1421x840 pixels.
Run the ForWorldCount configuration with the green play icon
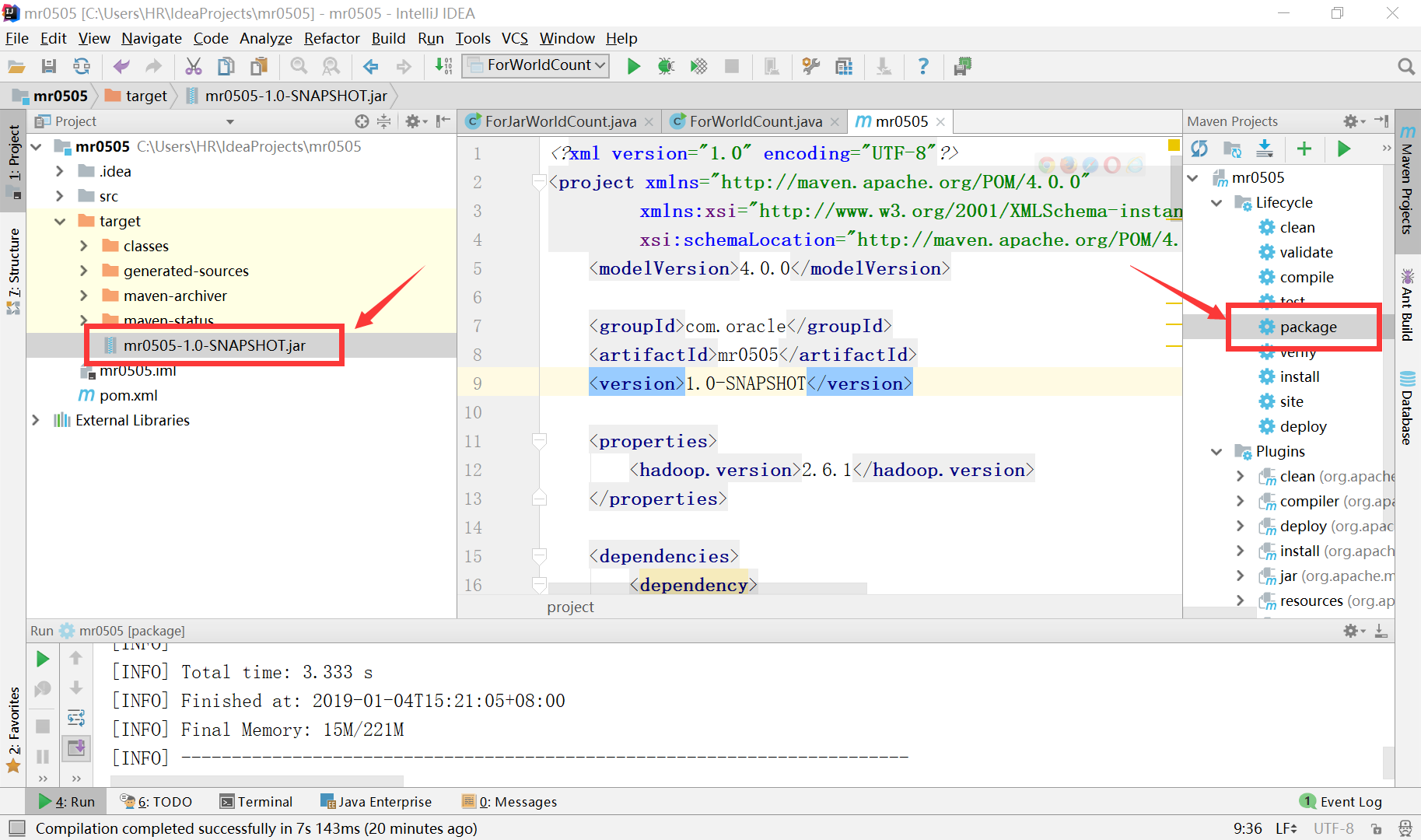[x=633, y=66]
